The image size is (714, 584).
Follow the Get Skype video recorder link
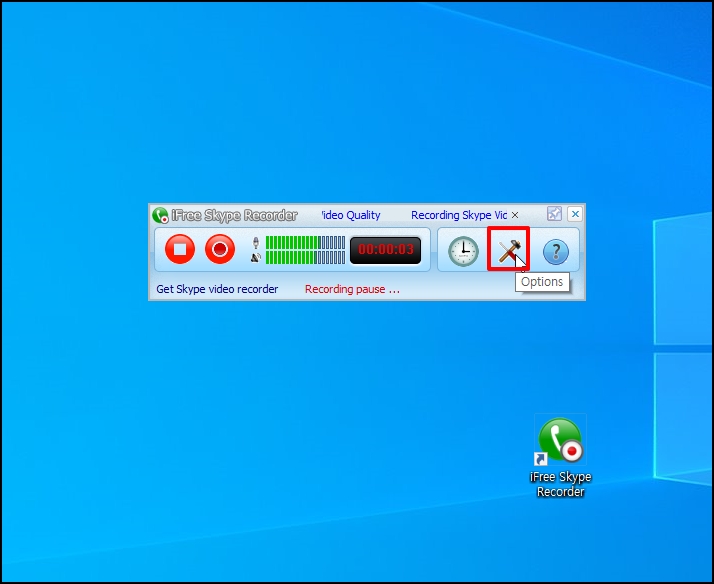(217, 289)
